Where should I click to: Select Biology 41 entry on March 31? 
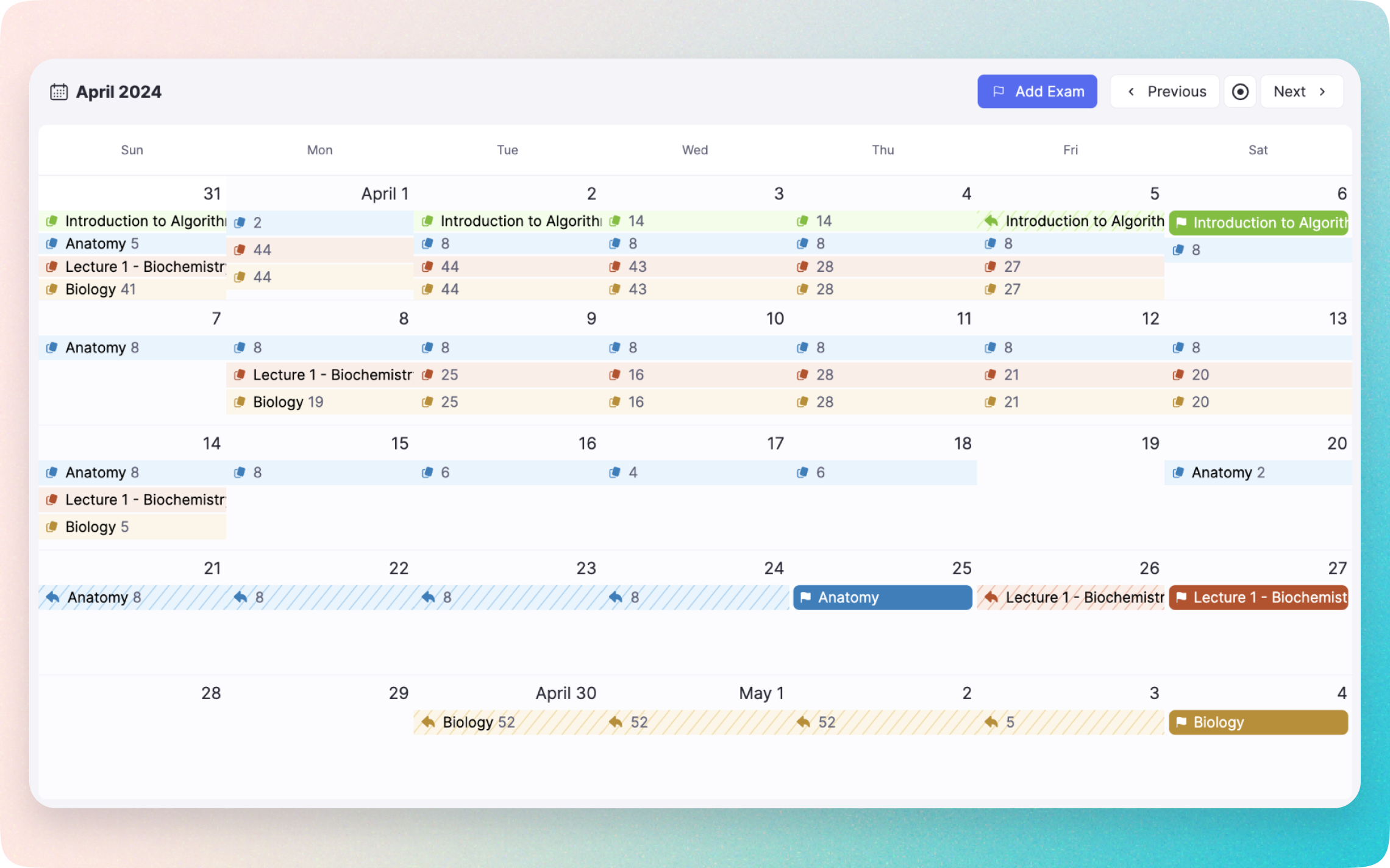[98, 289]
